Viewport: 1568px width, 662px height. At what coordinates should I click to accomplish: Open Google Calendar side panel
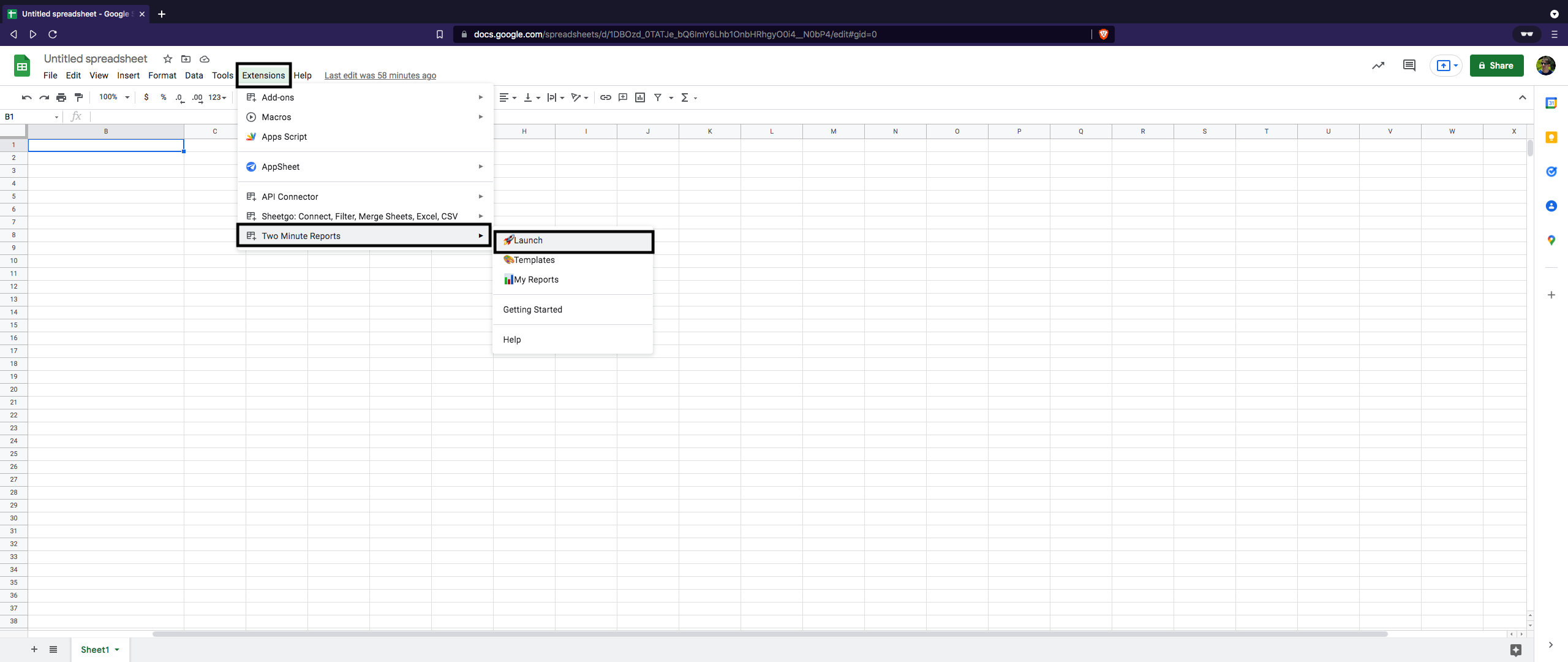[1551, 103]
